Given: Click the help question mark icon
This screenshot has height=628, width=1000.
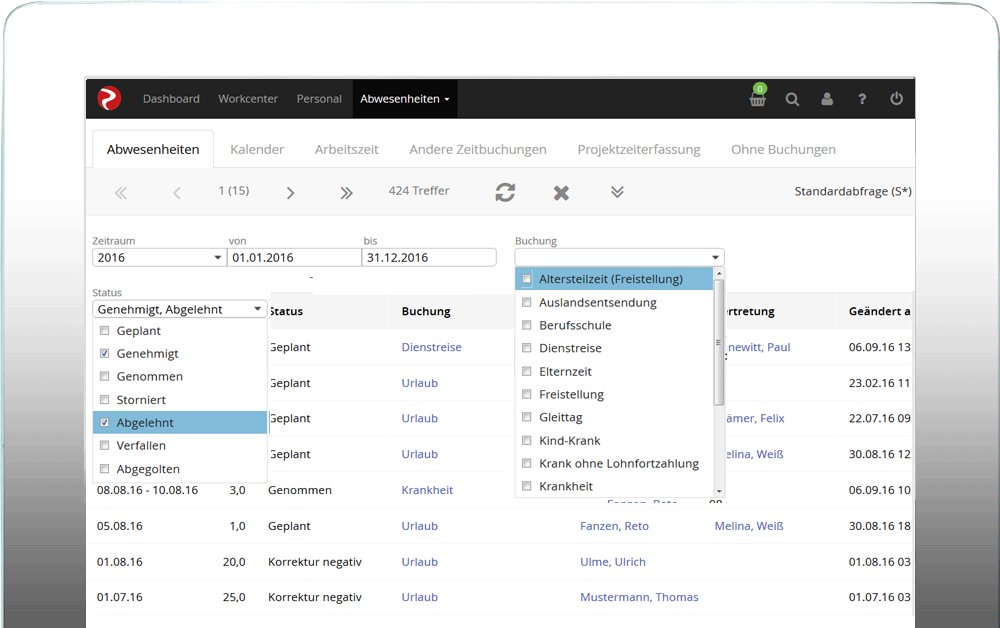Looking at the screenshot, I should [862, 100].
